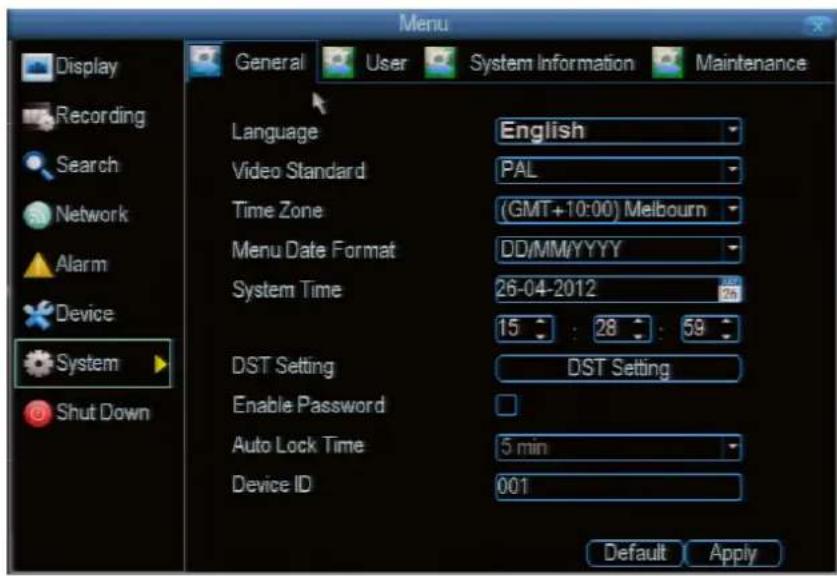The width and height of the screenshot is (837, 576).
Task: Click the green Network globe icon
Action: [37, 215]
